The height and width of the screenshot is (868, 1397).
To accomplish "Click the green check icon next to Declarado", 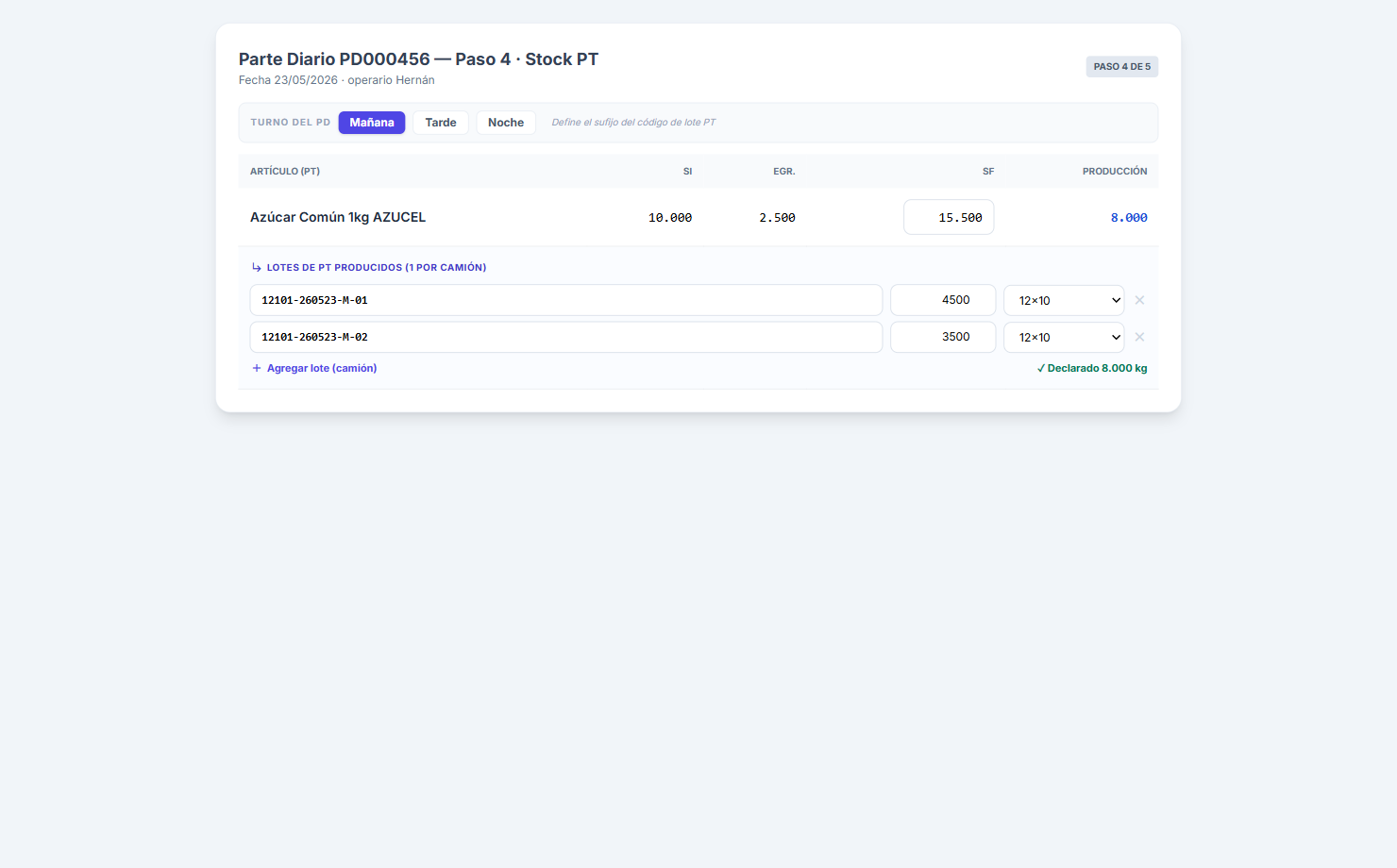I will [1041, 369].
